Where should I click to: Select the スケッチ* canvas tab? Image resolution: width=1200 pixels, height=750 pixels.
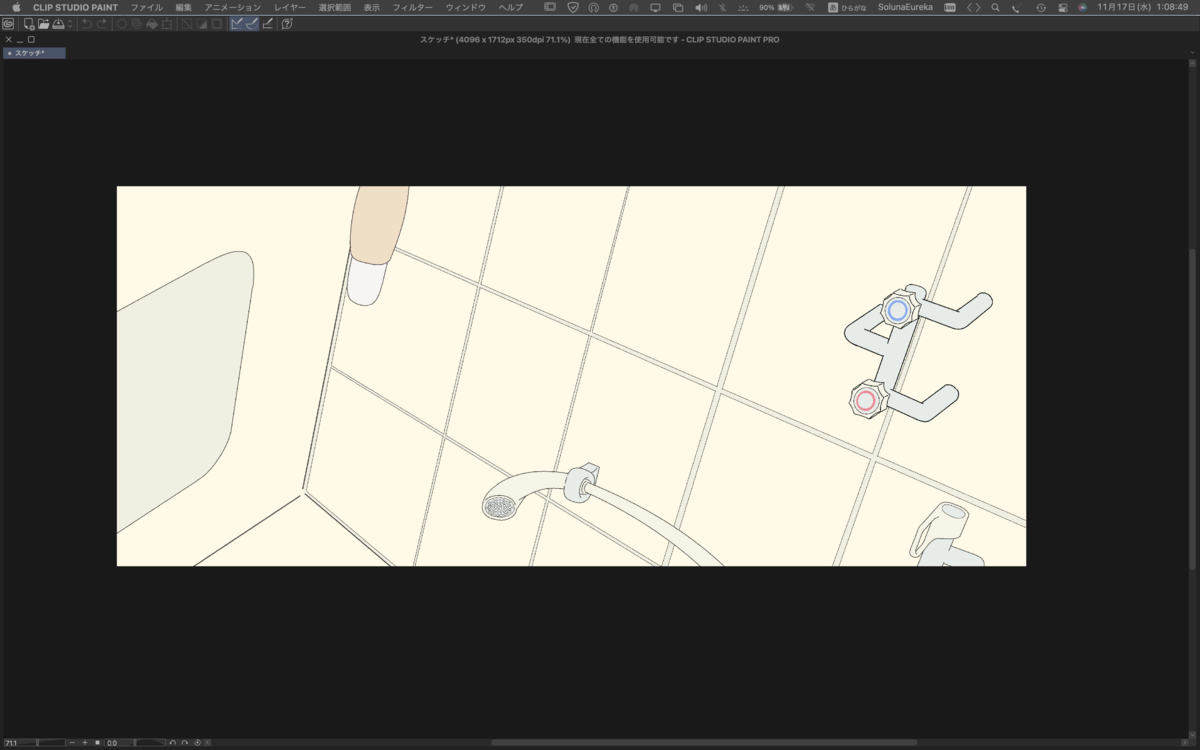point(34,53)
